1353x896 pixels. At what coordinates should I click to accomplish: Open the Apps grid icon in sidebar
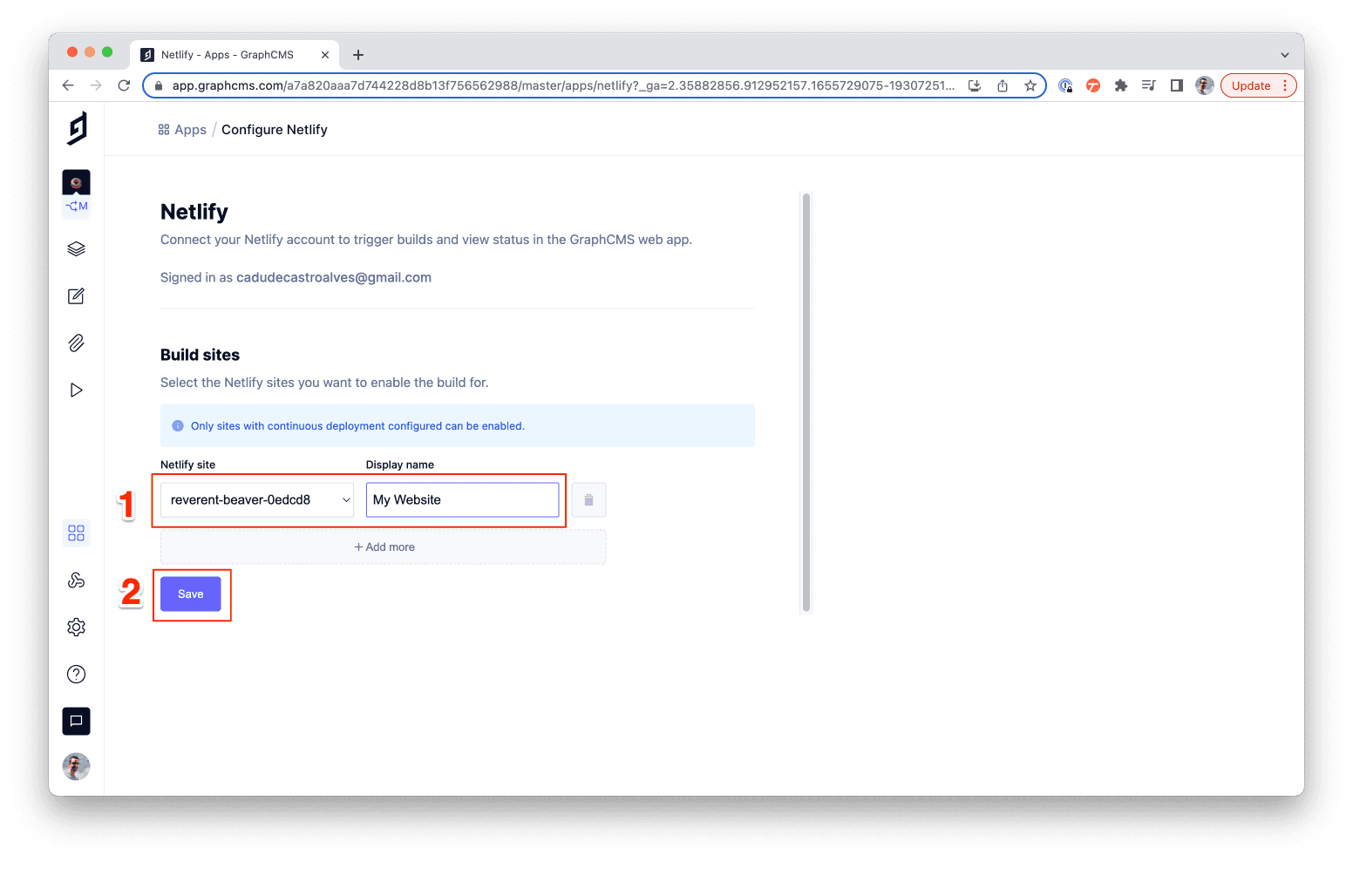coord(76,533)
